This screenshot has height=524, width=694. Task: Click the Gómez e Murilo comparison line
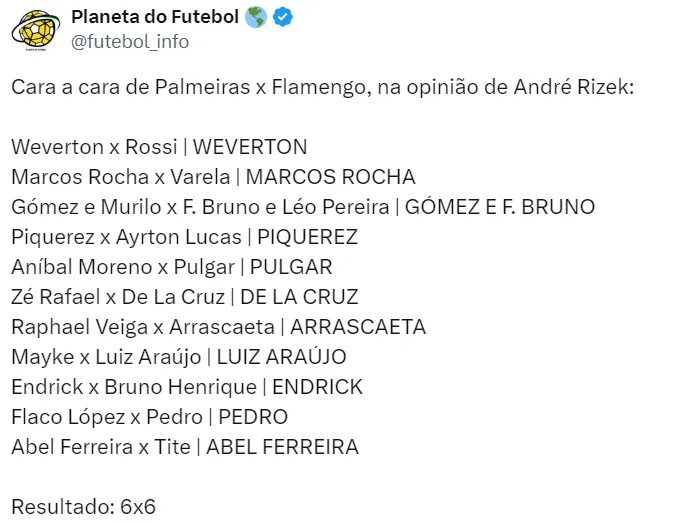[302, 207]
